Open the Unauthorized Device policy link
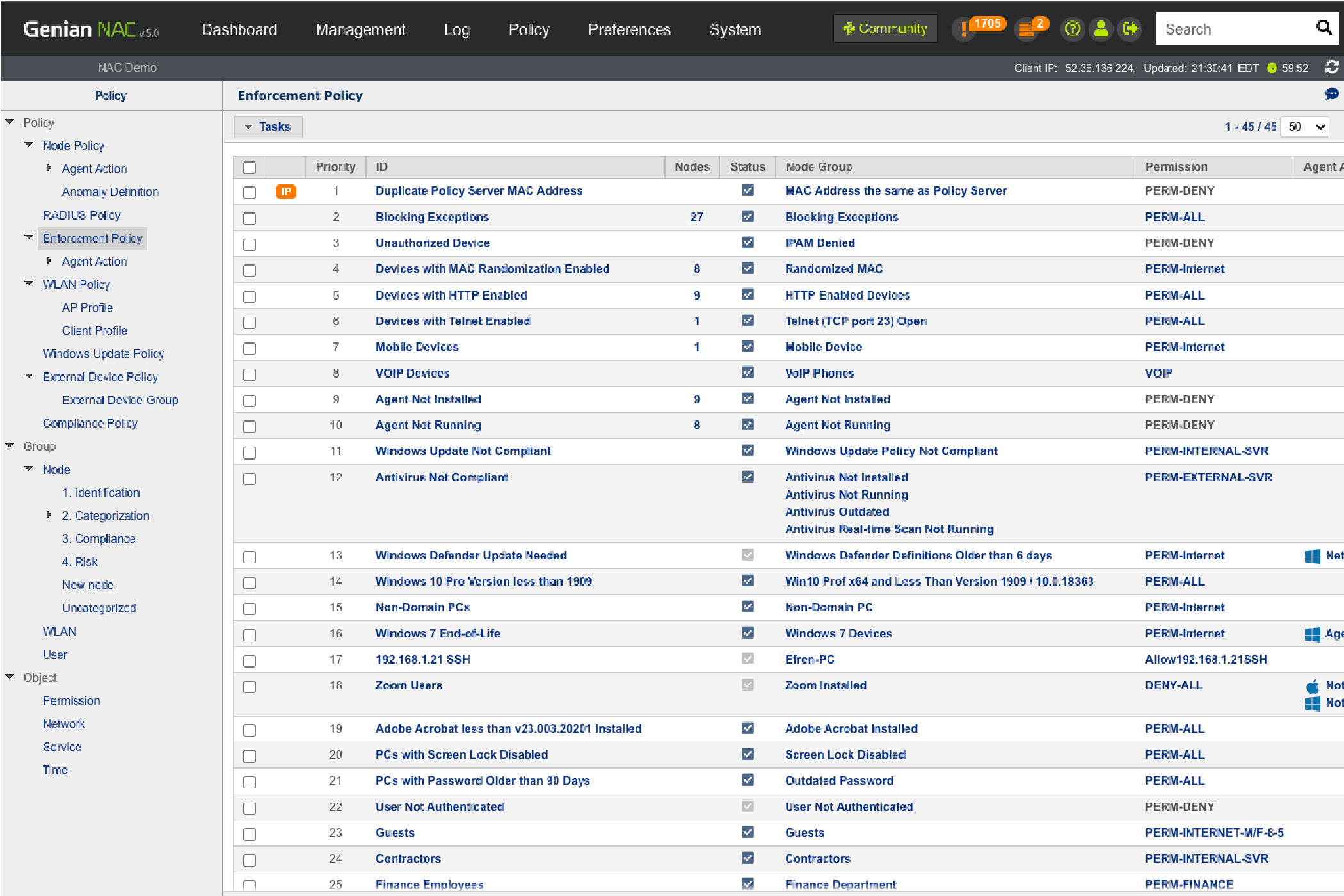Viewport: 1344px width, 896px height. (x=433, y=243)
